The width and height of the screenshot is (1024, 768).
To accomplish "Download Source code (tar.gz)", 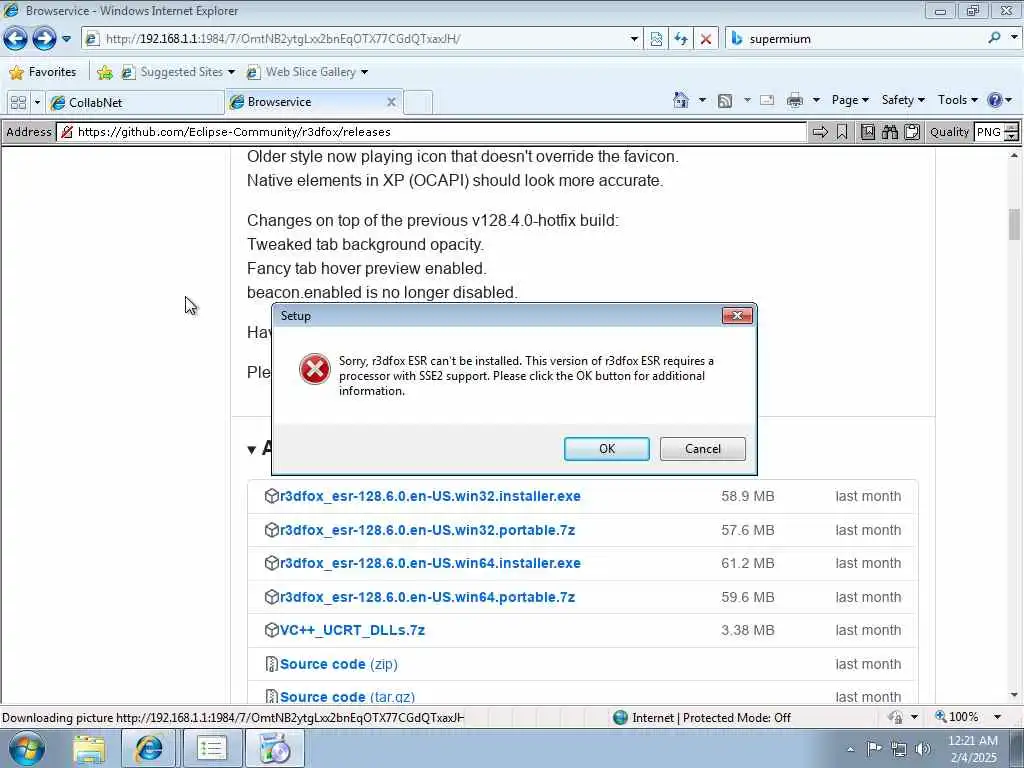I will coord(347,697).
